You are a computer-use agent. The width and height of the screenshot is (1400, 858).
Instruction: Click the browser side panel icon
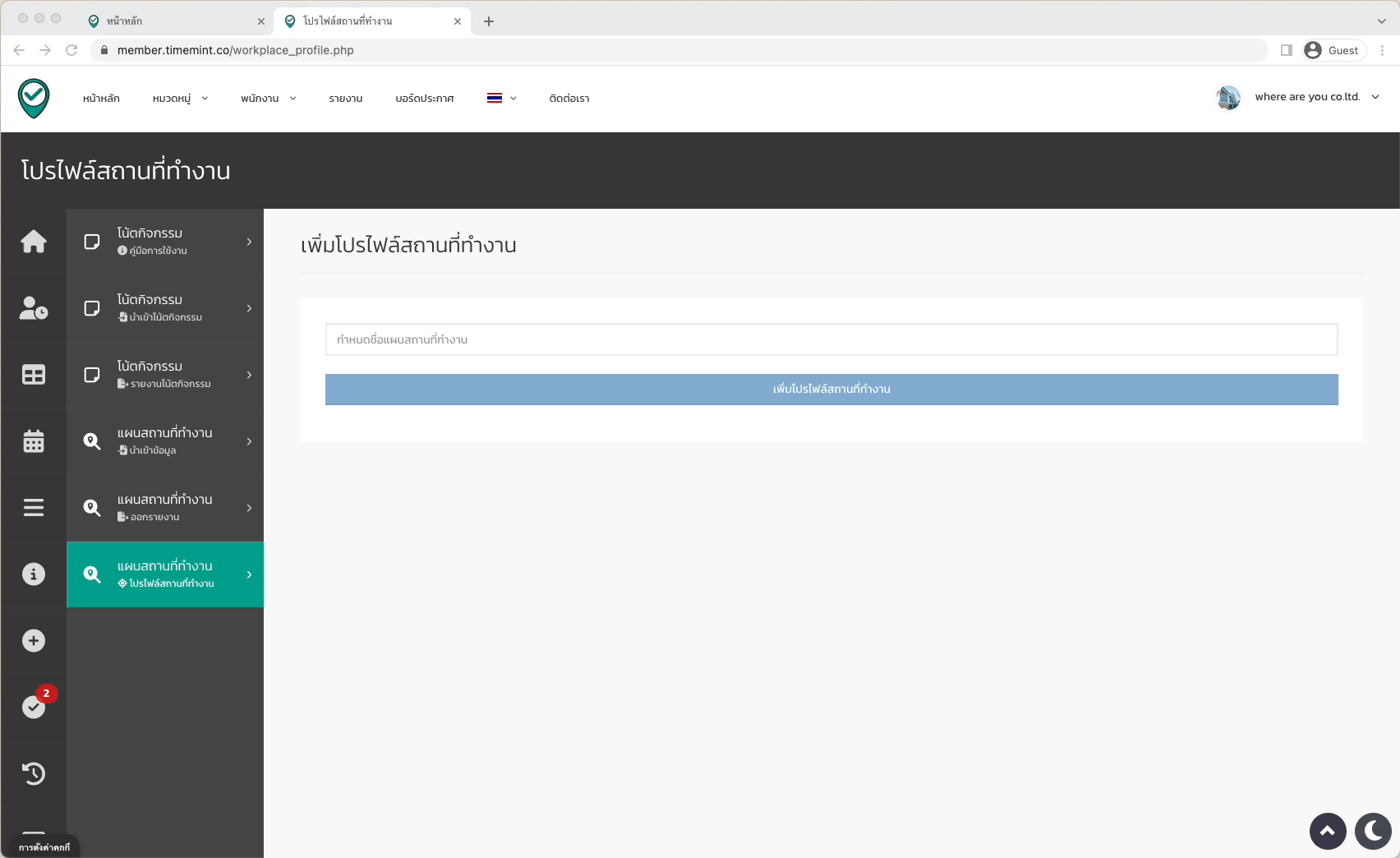1287,50
